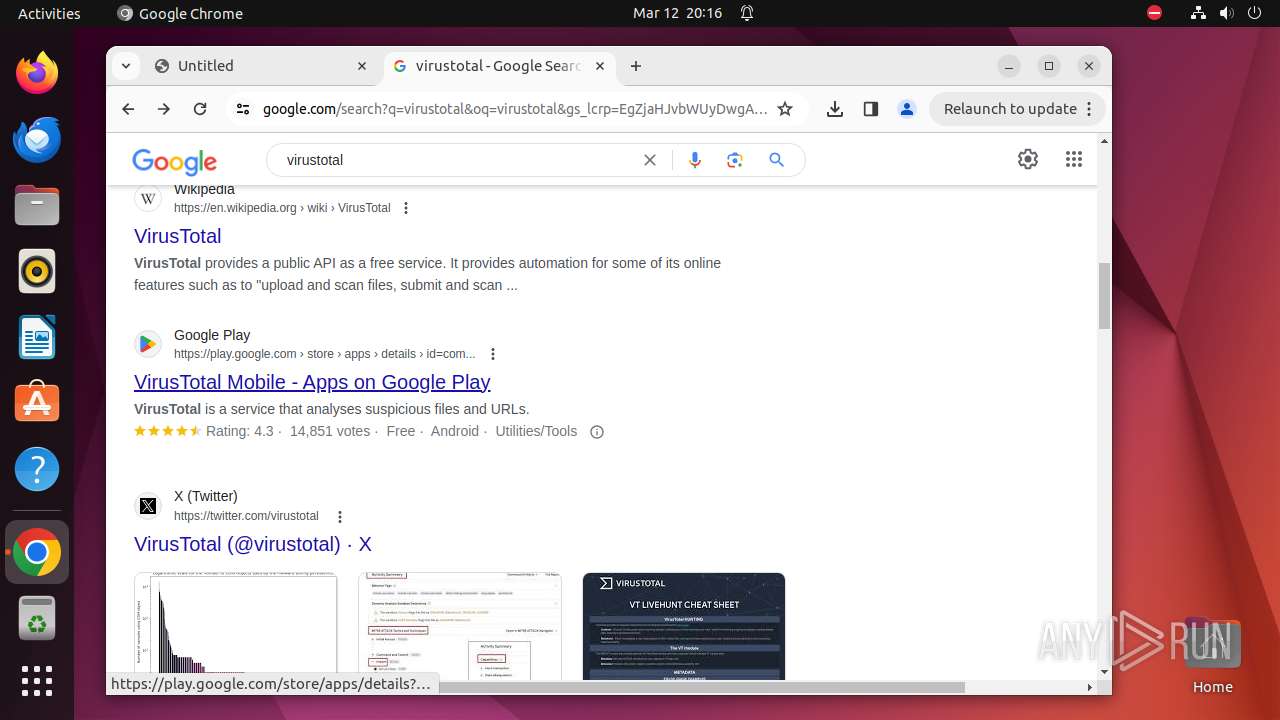Click the virustotal search input field
Viewport: 1280px width, 720px height.
pos(460,160)
